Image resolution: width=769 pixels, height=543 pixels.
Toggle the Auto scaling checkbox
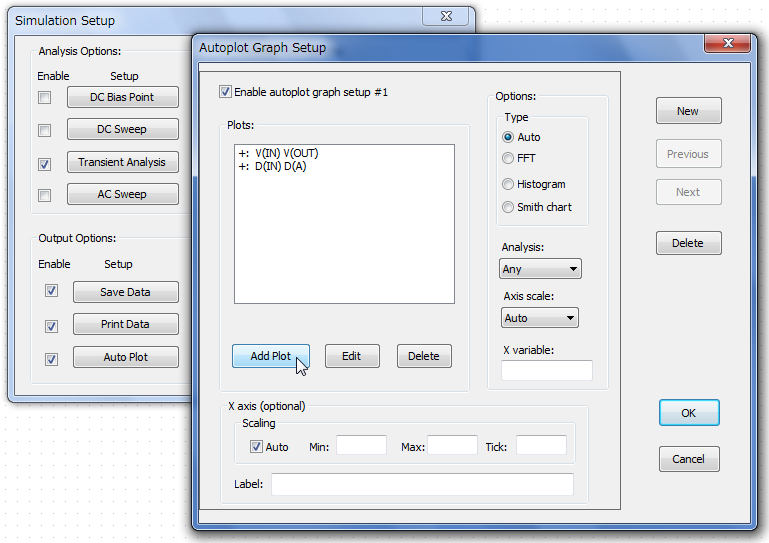point(257,446)
